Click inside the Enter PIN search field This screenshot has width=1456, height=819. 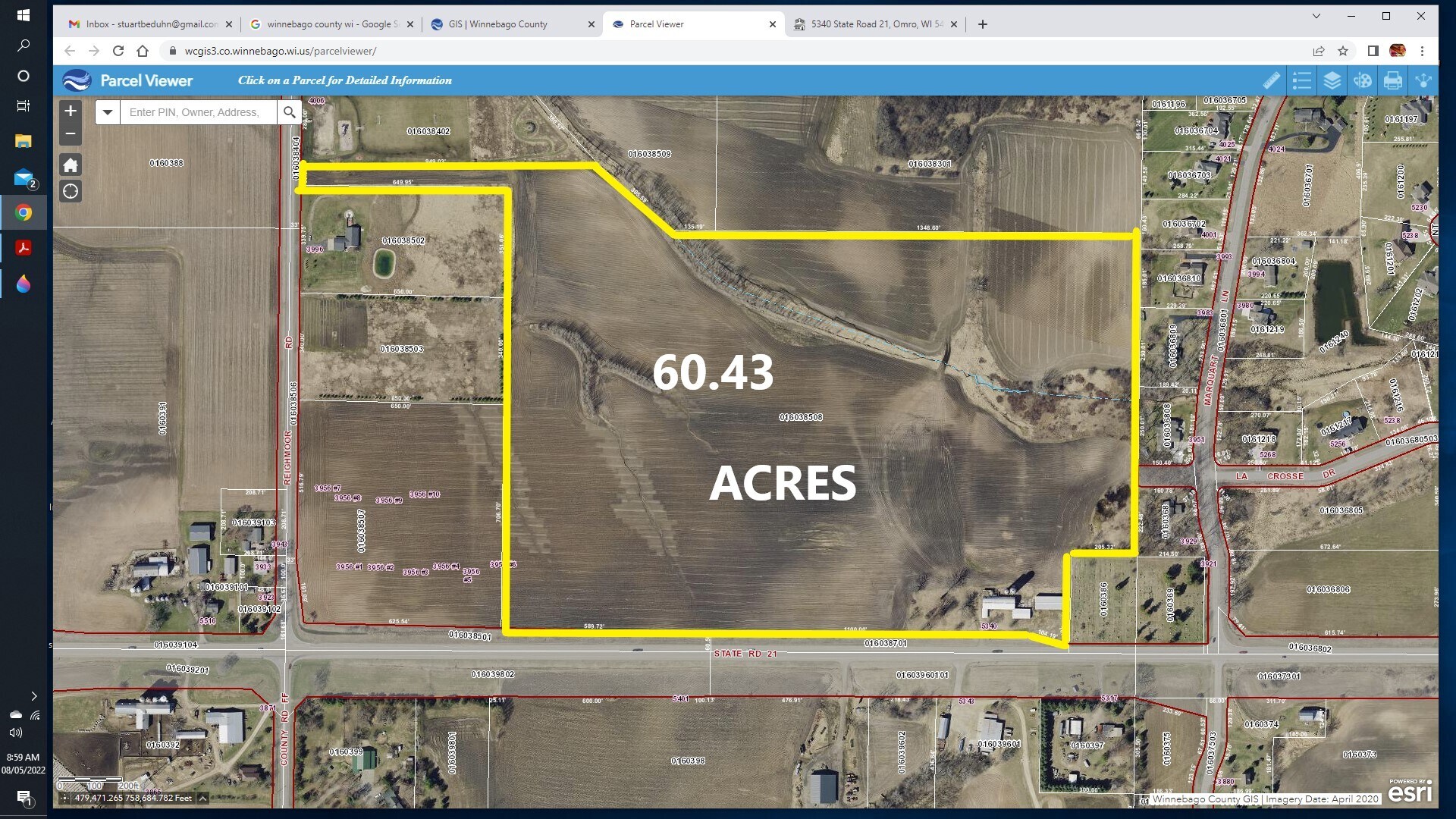coord(197,111)
